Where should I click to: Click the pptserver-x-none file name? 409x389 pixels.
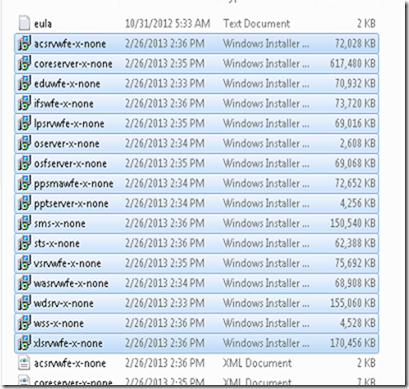tap(71, 204)
